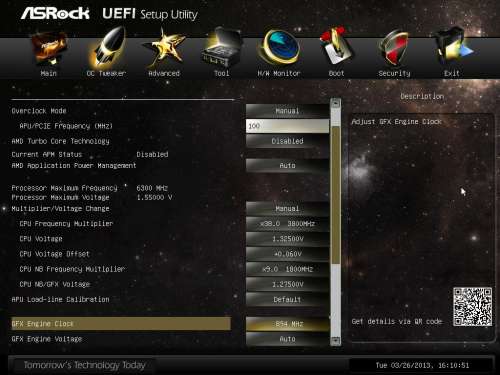The height and width of the screenshot is (375, 500).
Task: Open Overclock Mode Manual dropdown
Action: [x=287, y=111]
